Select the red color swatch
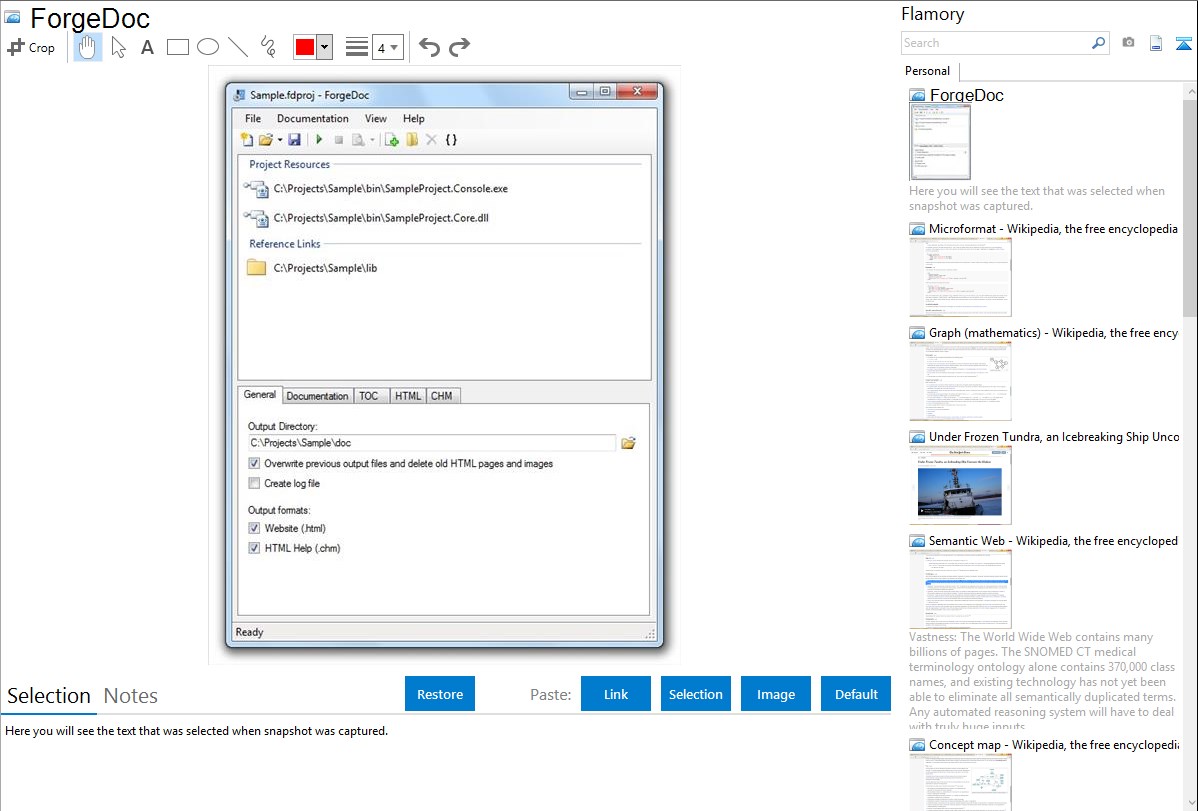Viewport: 1198px width, 811px height. 305,47
